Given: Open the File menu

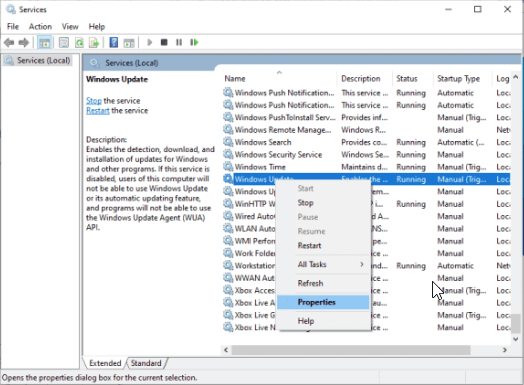Looking at the screenshot, I should point(13,26).
